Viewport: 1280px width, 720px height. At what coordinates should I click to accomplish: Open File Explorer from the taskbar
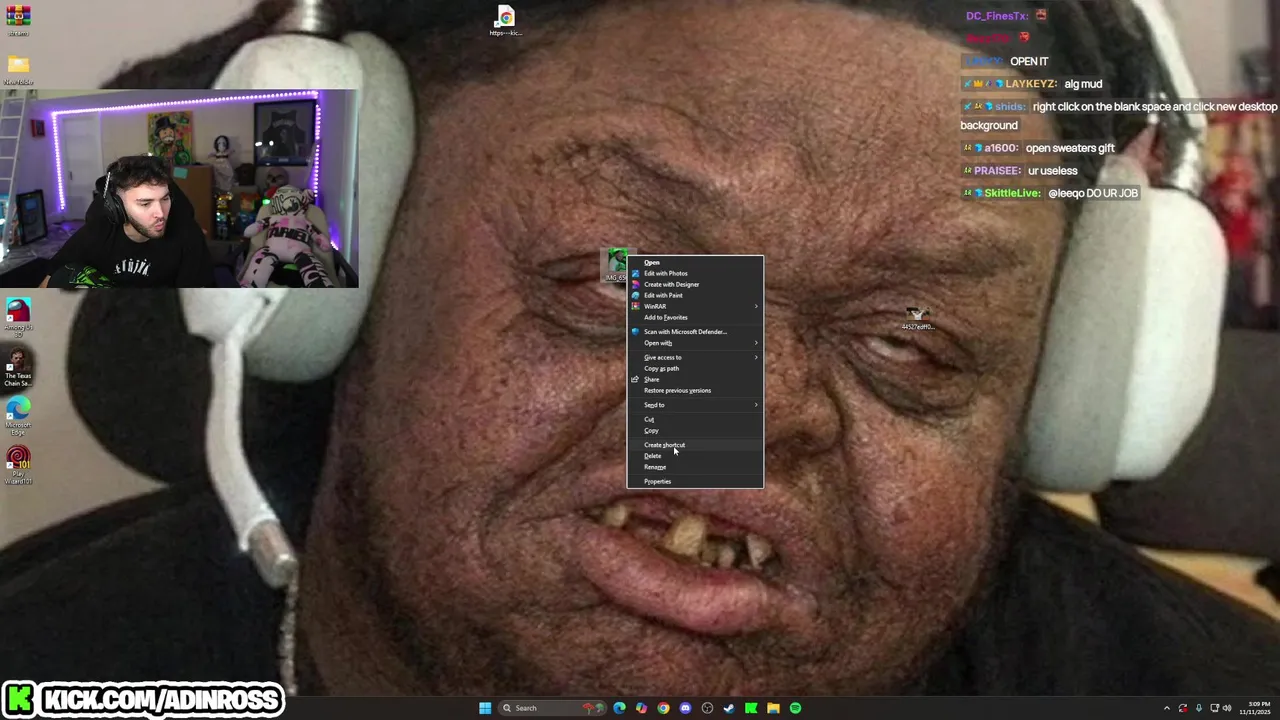[773, 708]
